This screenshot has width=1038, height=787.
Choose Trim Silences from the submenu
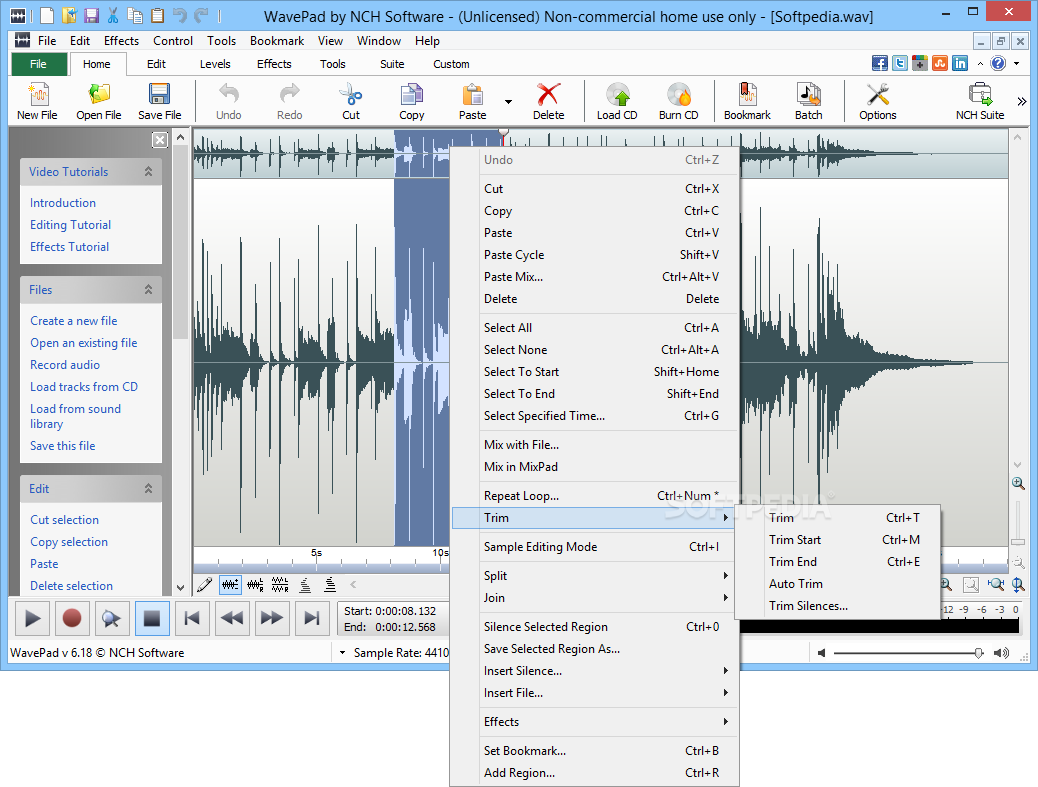point(839,606)
